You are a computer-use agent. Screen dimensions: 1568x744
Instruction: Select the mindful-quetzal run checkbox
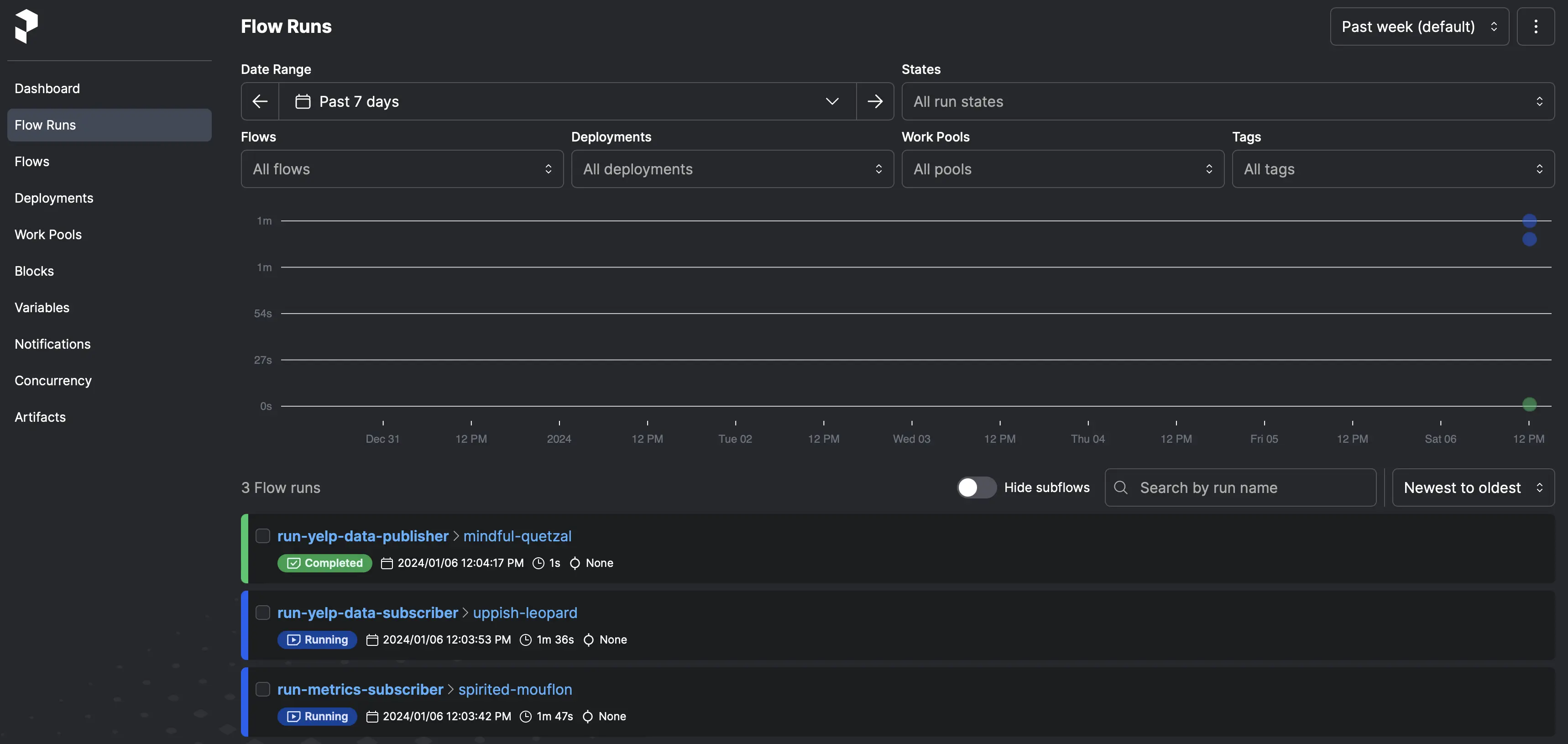(262, 536)
